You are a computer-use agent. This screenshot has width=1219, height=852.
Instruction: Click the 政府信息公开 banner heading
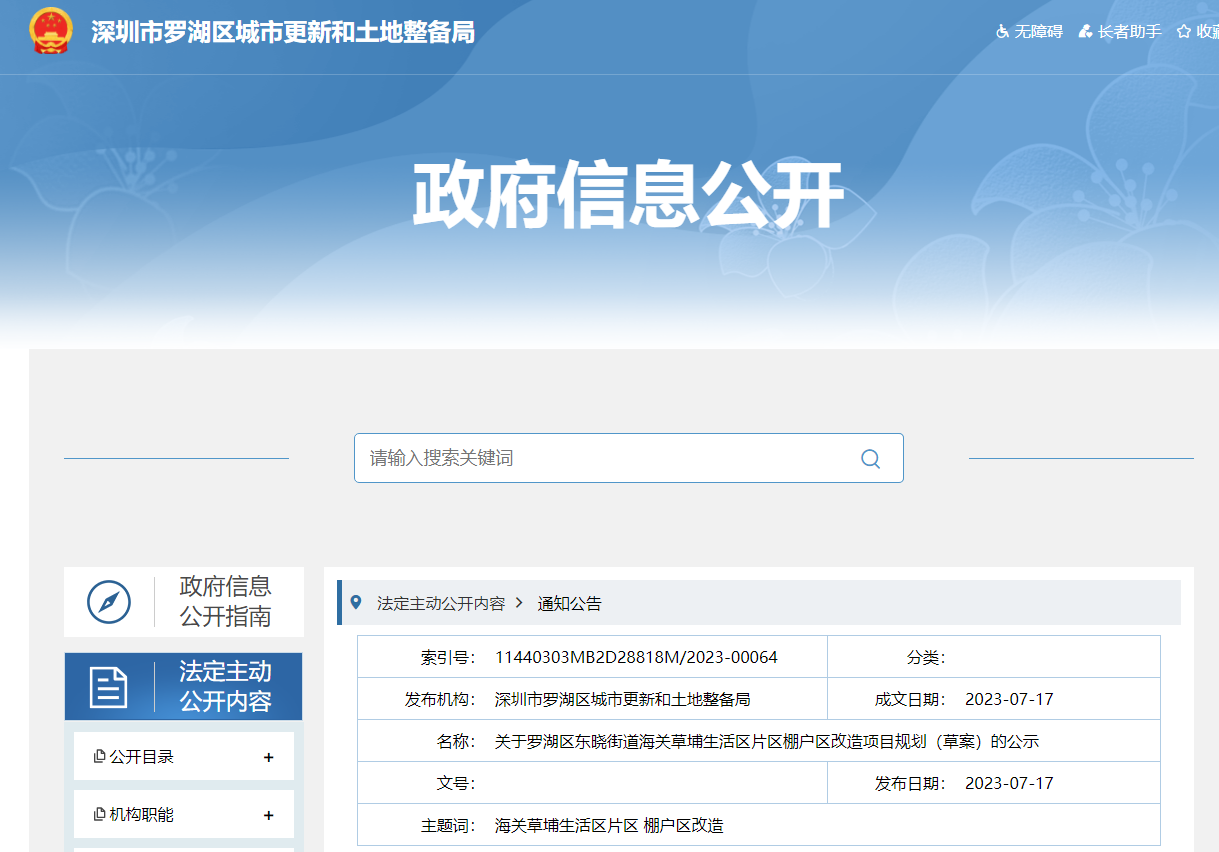628,195
